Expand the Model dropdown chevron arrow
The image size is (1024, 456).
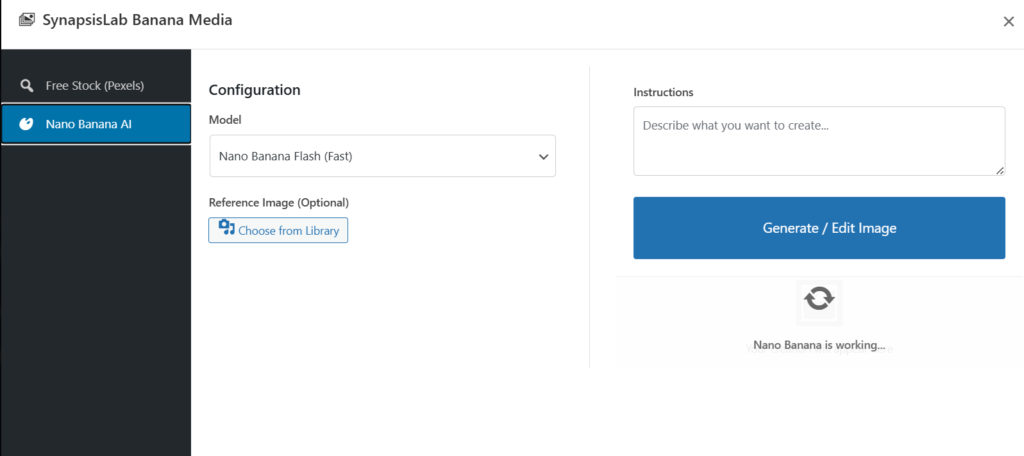(x=544, y=157)
